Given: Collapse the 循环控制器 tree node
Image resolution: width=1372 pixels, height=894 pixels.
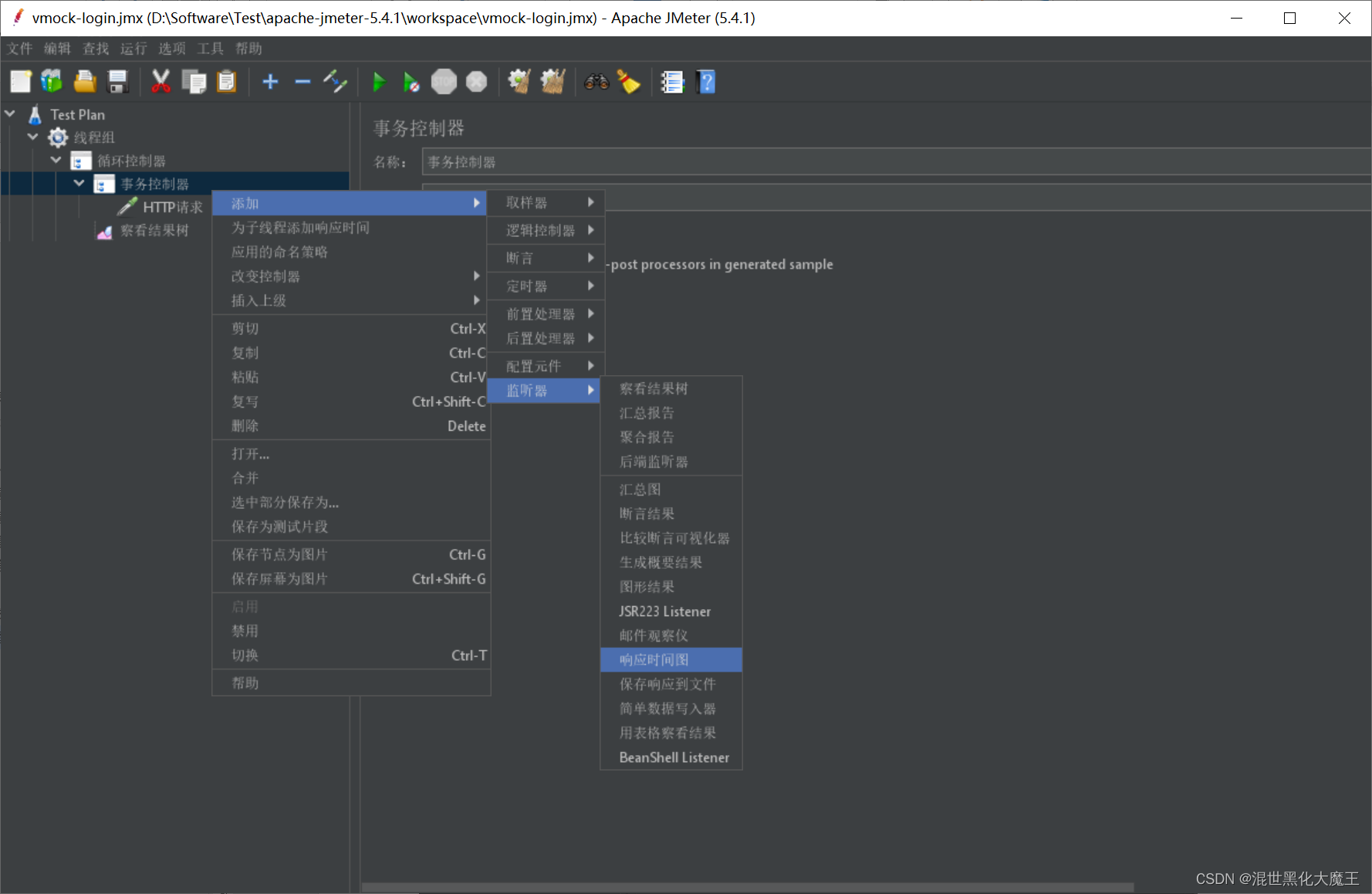Looking at the screenshot, I should tap(56, 160).
